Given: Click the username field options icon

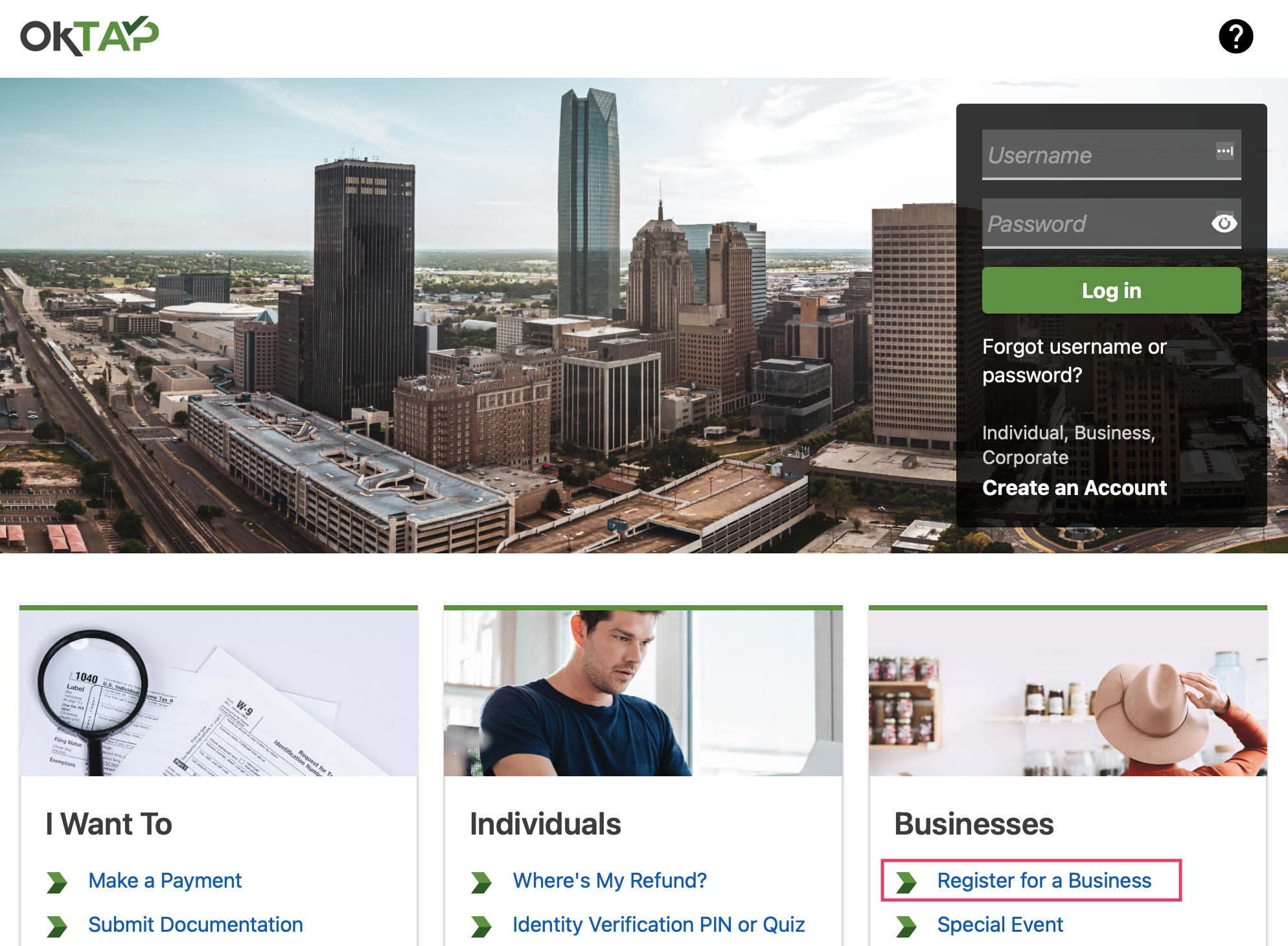Looking at the screenshot, I should click(1225, 151).
